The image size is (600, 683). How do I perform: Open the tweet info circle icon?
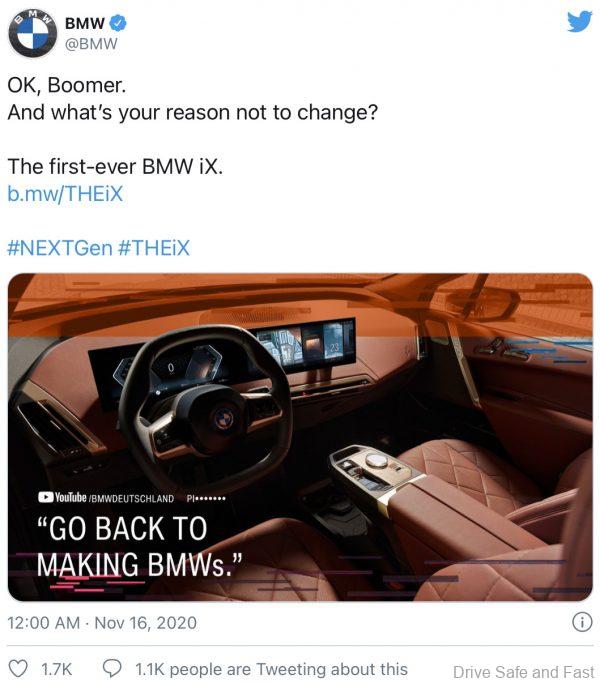click(582, 622)
